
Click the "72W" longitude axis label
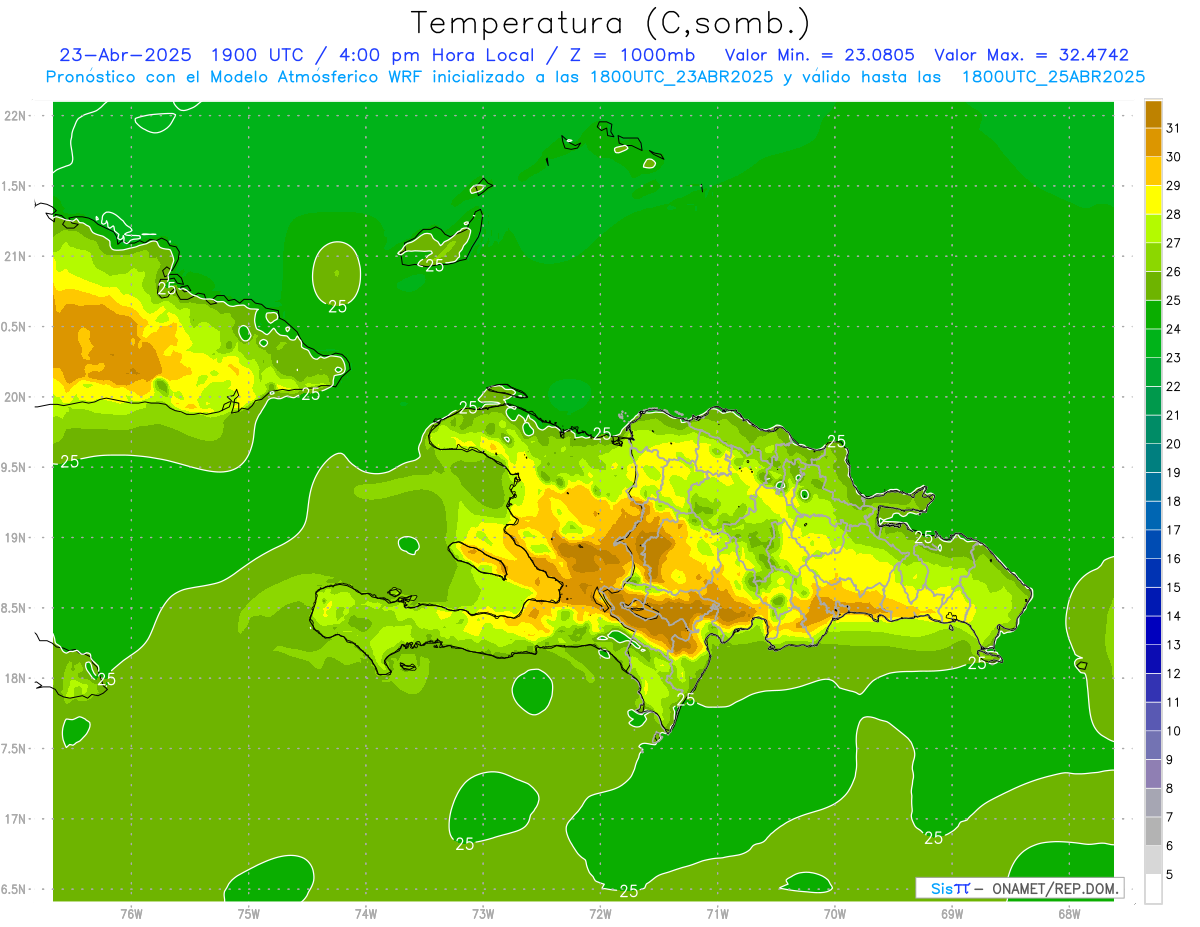(600, 914)
